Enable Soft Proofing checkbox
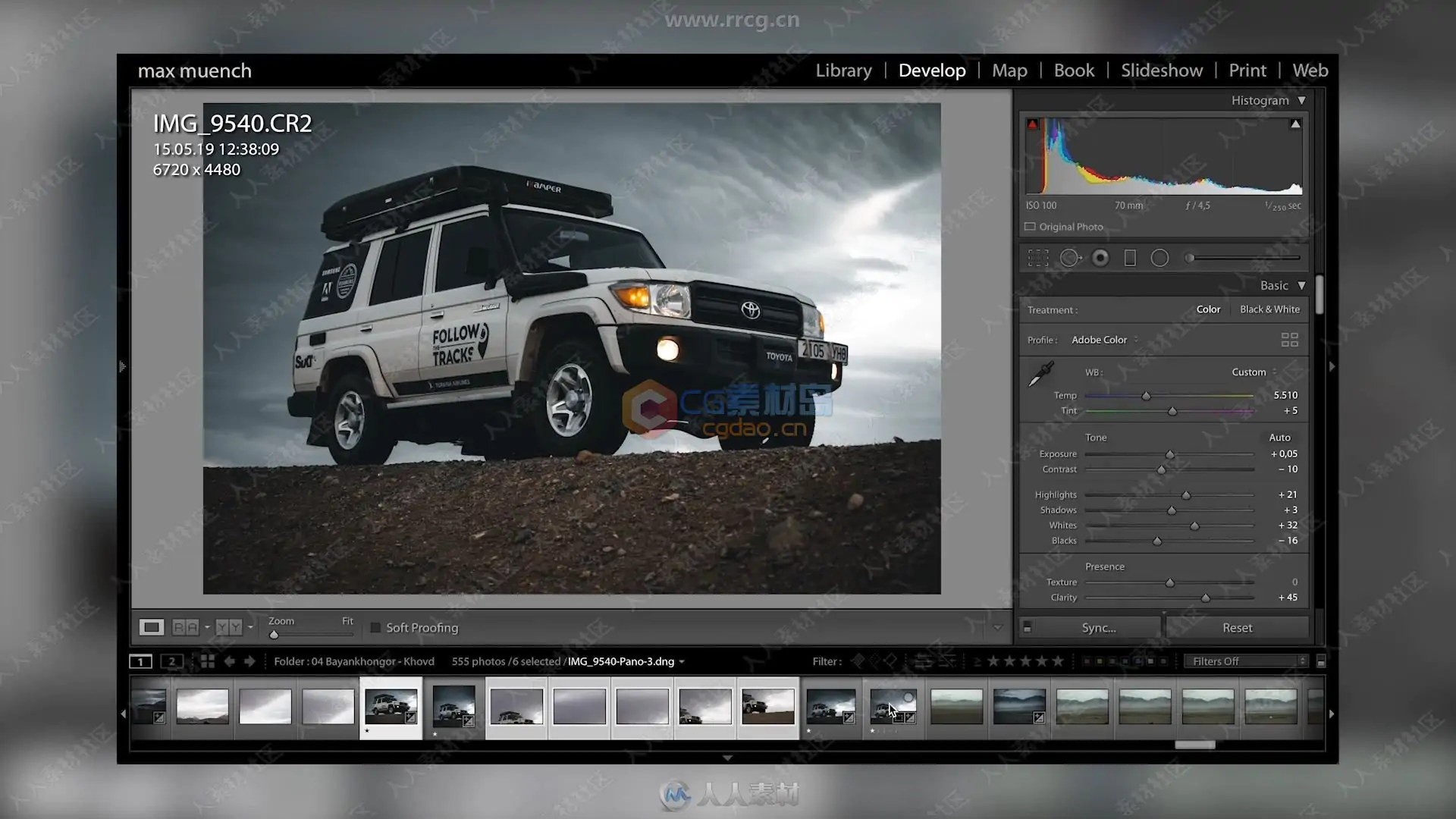This screenshot has height=819, width=1456. [x=375, y=628]
